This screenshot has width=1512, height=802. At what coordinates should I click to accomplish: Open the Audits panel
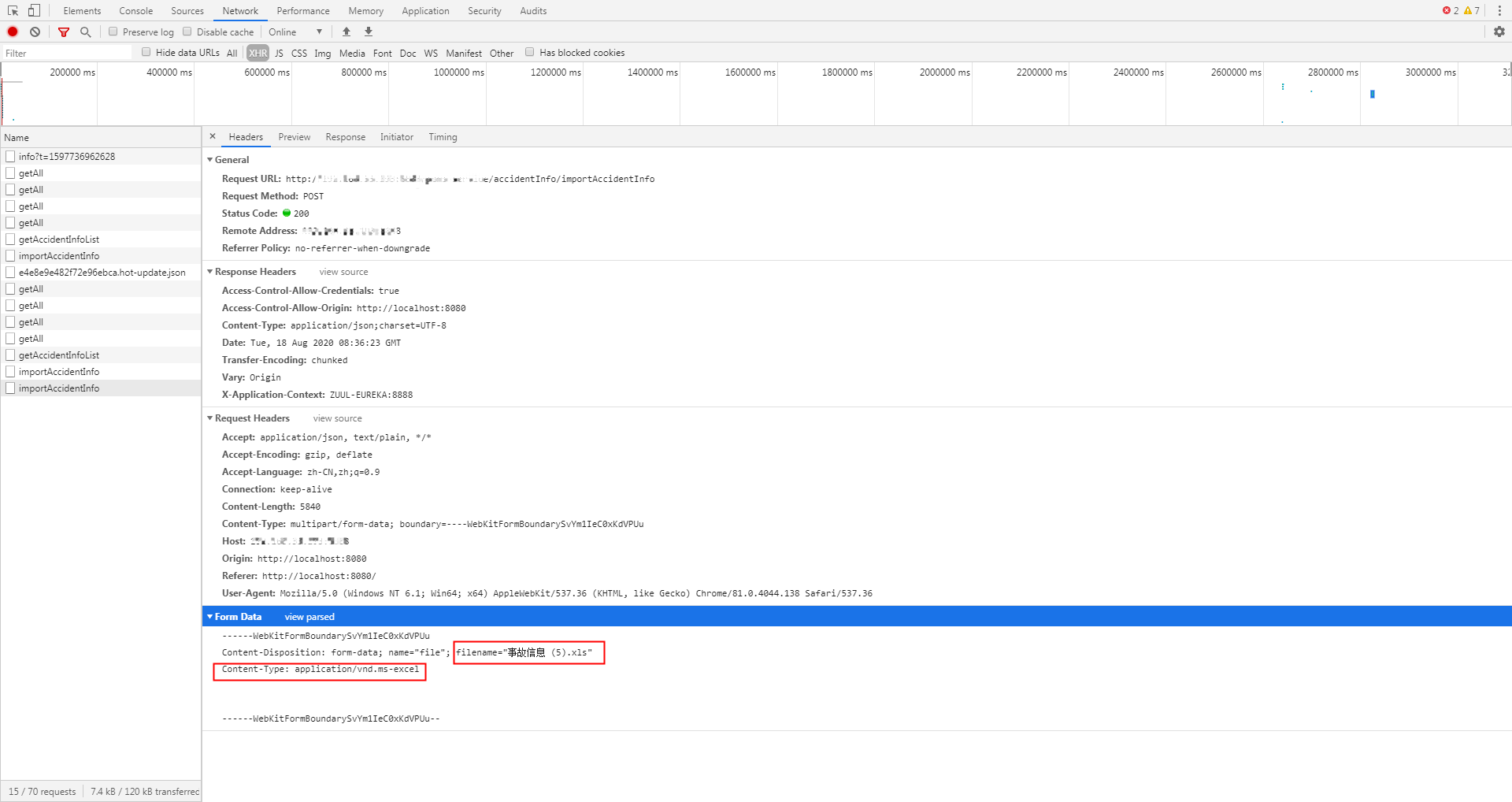click(533, 10)
